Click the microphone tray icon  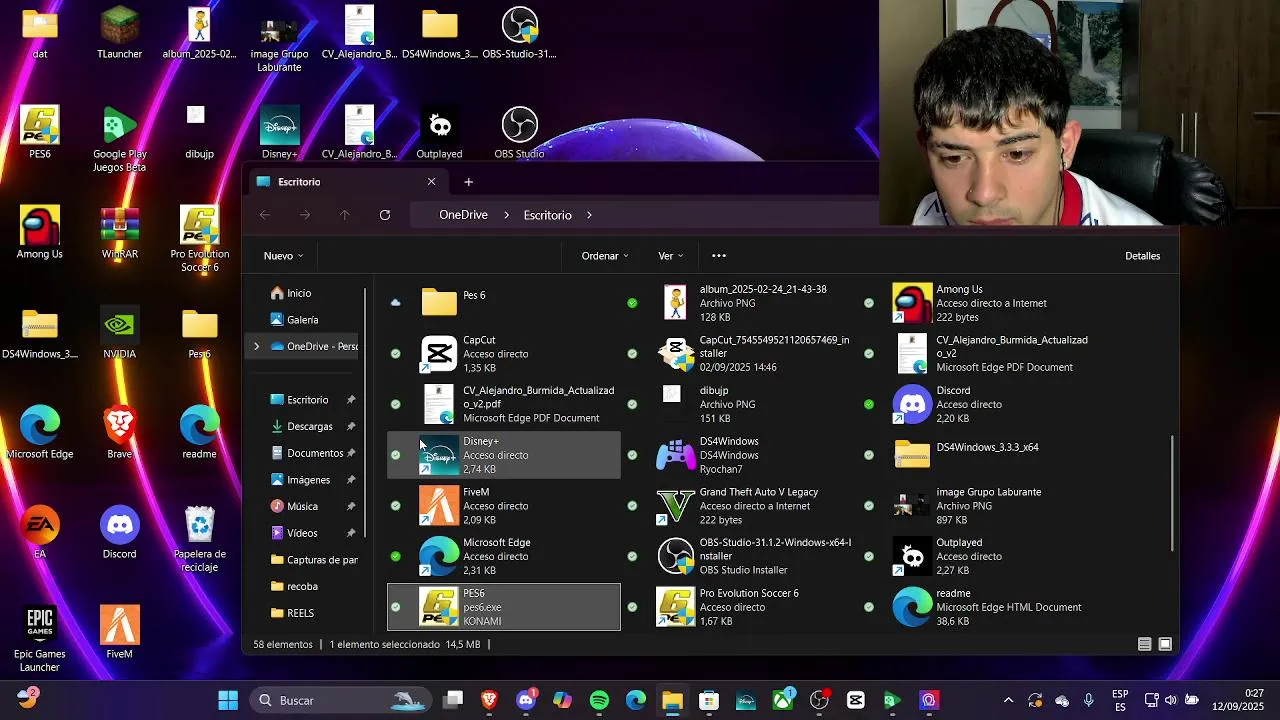click(1088, 700)
